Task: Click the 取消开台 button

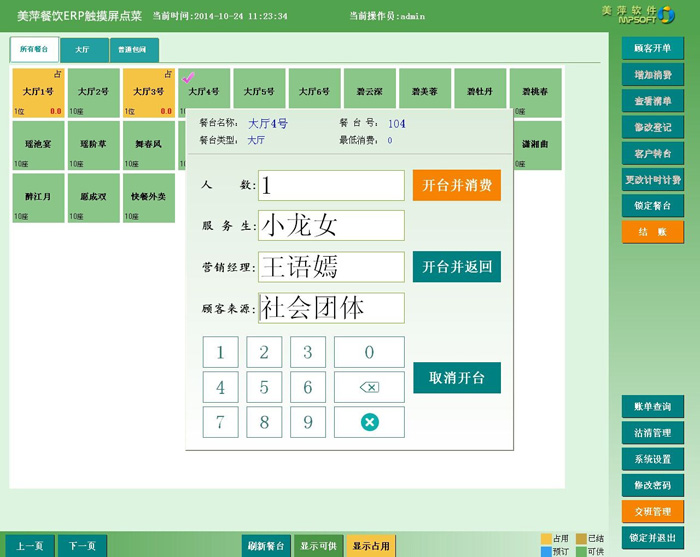Action: click(456, 378)
